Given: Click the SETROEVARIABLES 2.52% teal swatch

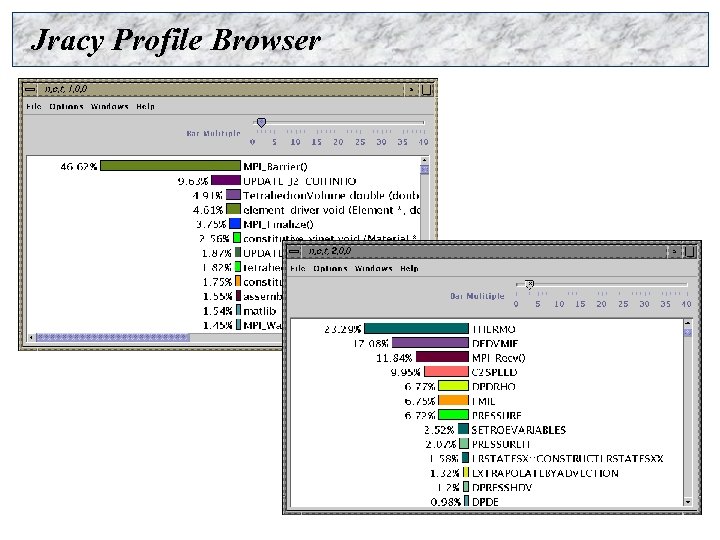Looking at the screenshot, I should pos(463,429).
